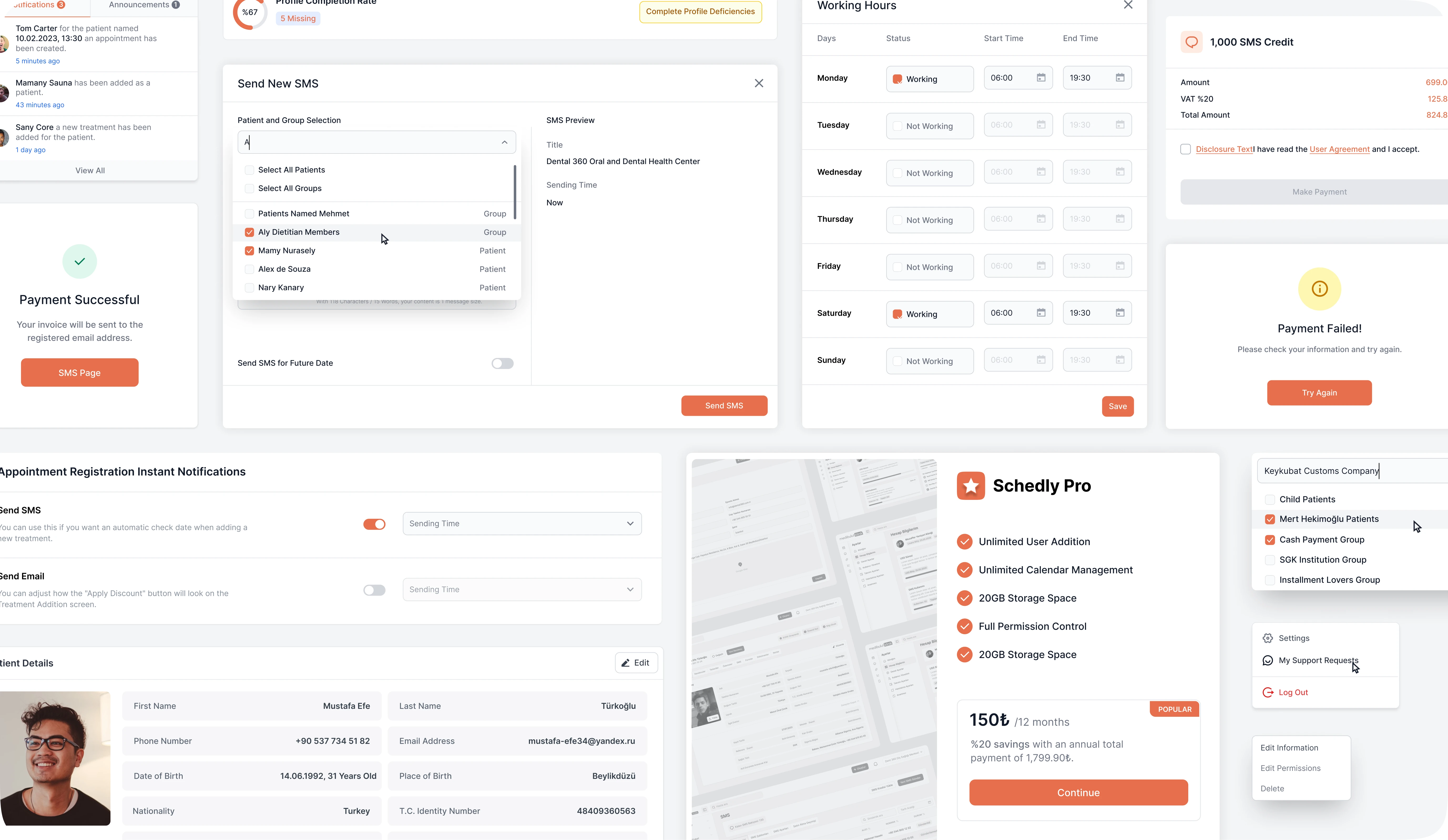Open Send Email Sending Time dropdown

522,590
